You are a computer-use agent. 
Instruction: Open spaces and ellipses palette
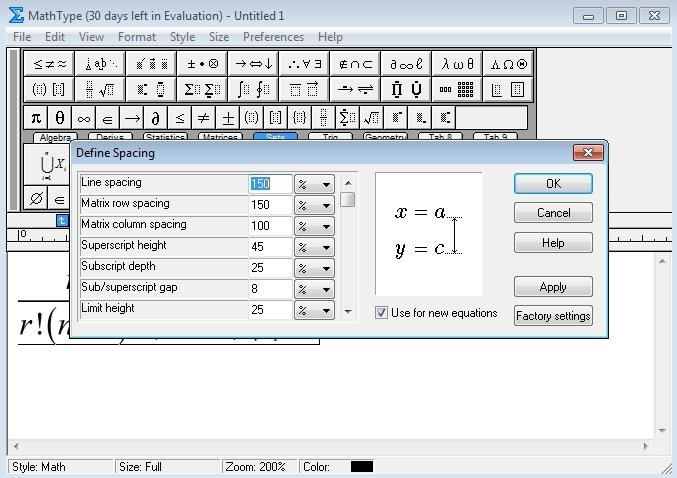click(x=100, y=64)
